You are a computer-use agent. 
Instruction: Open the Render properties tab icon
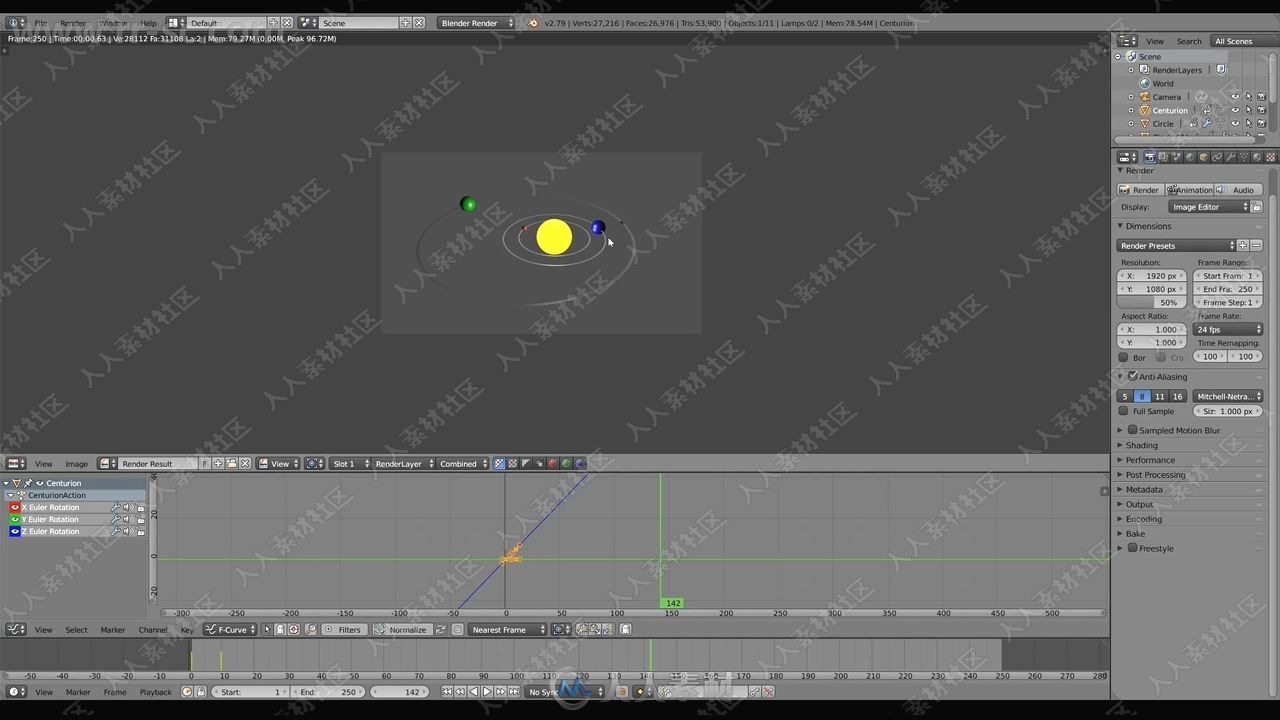coord(1150,157)
